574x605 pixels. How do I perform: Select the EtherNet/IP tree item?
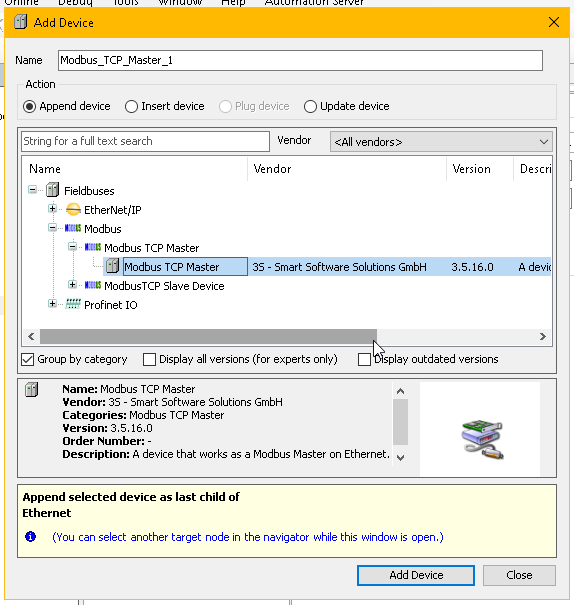coord(113,210)
